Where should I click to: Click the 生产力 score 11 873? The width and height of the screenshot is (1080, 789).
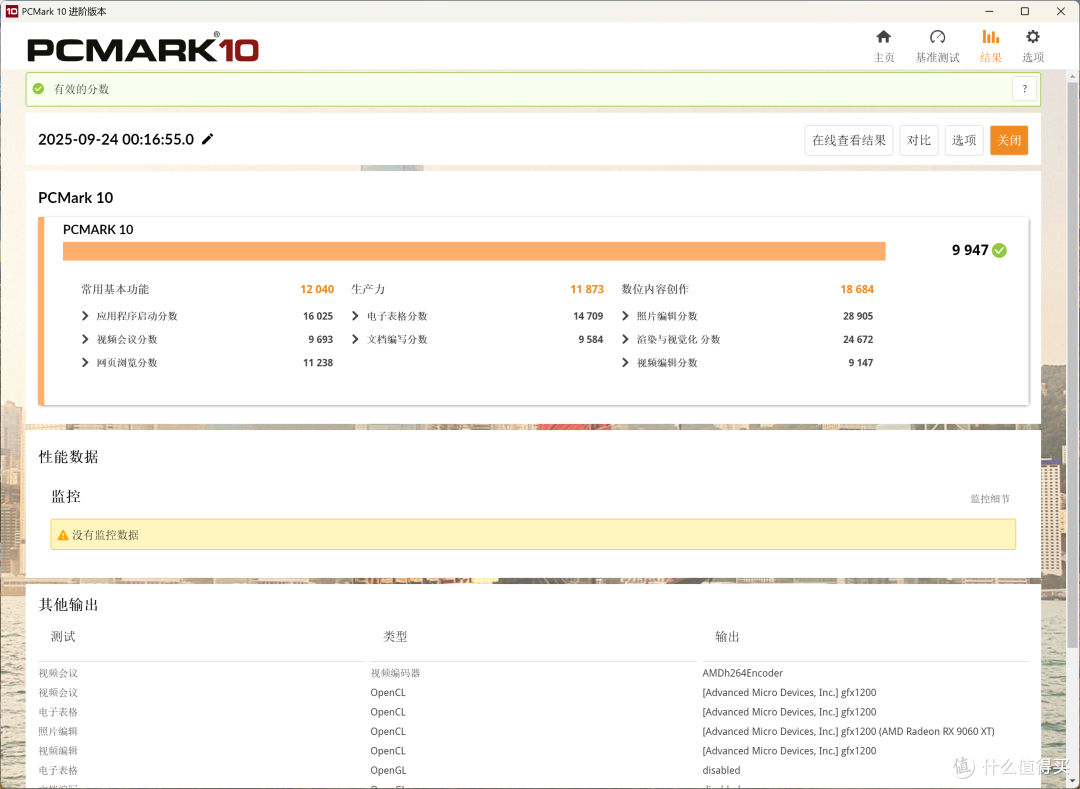click(587, 289)
